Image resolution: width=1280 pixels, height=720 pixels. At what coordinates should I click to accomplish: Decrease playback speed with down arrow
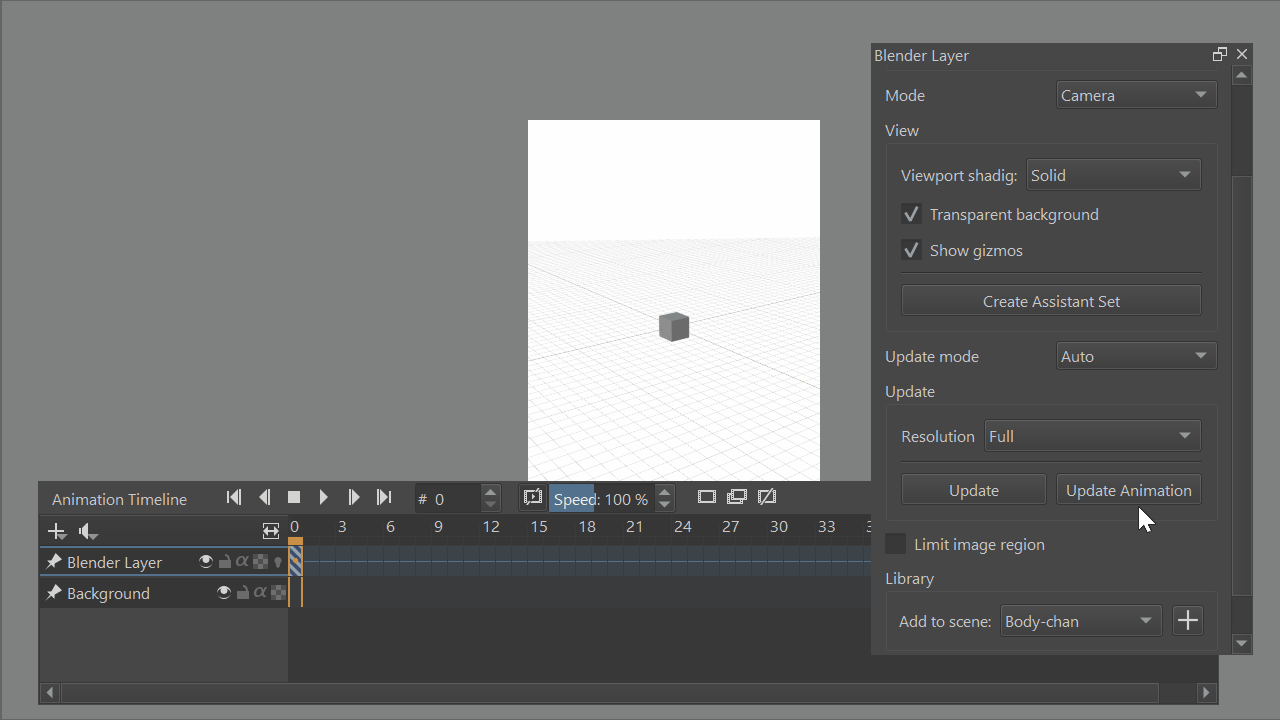pos(664,504)
